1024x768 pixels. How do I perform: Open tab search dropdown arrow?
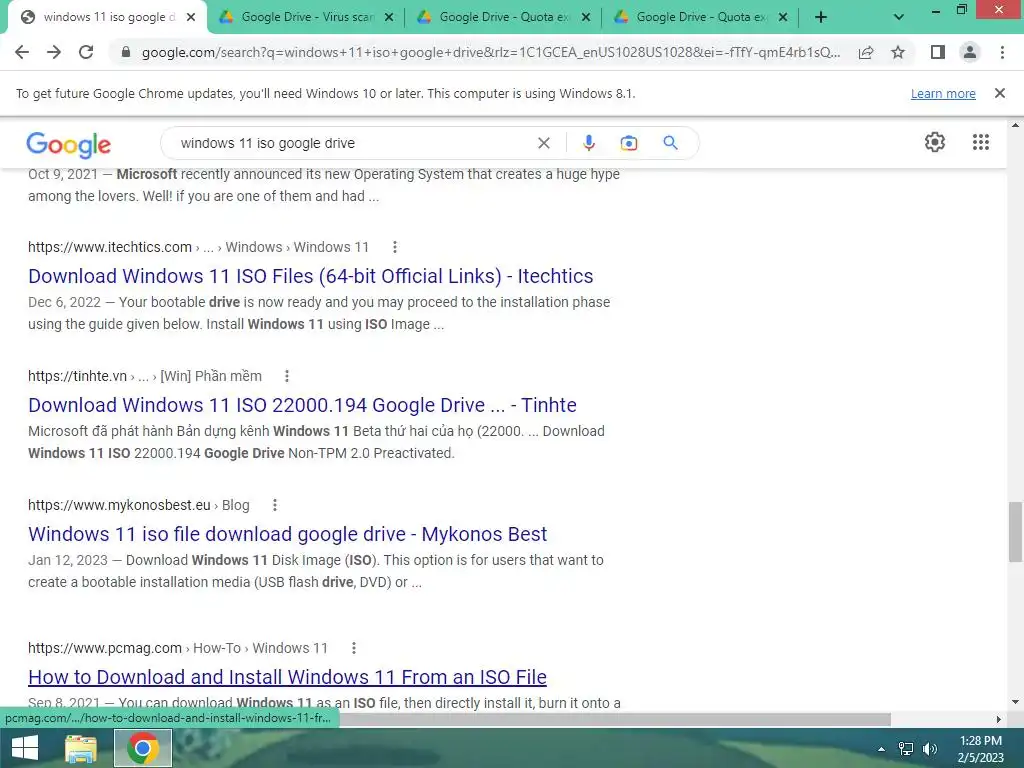899,17
